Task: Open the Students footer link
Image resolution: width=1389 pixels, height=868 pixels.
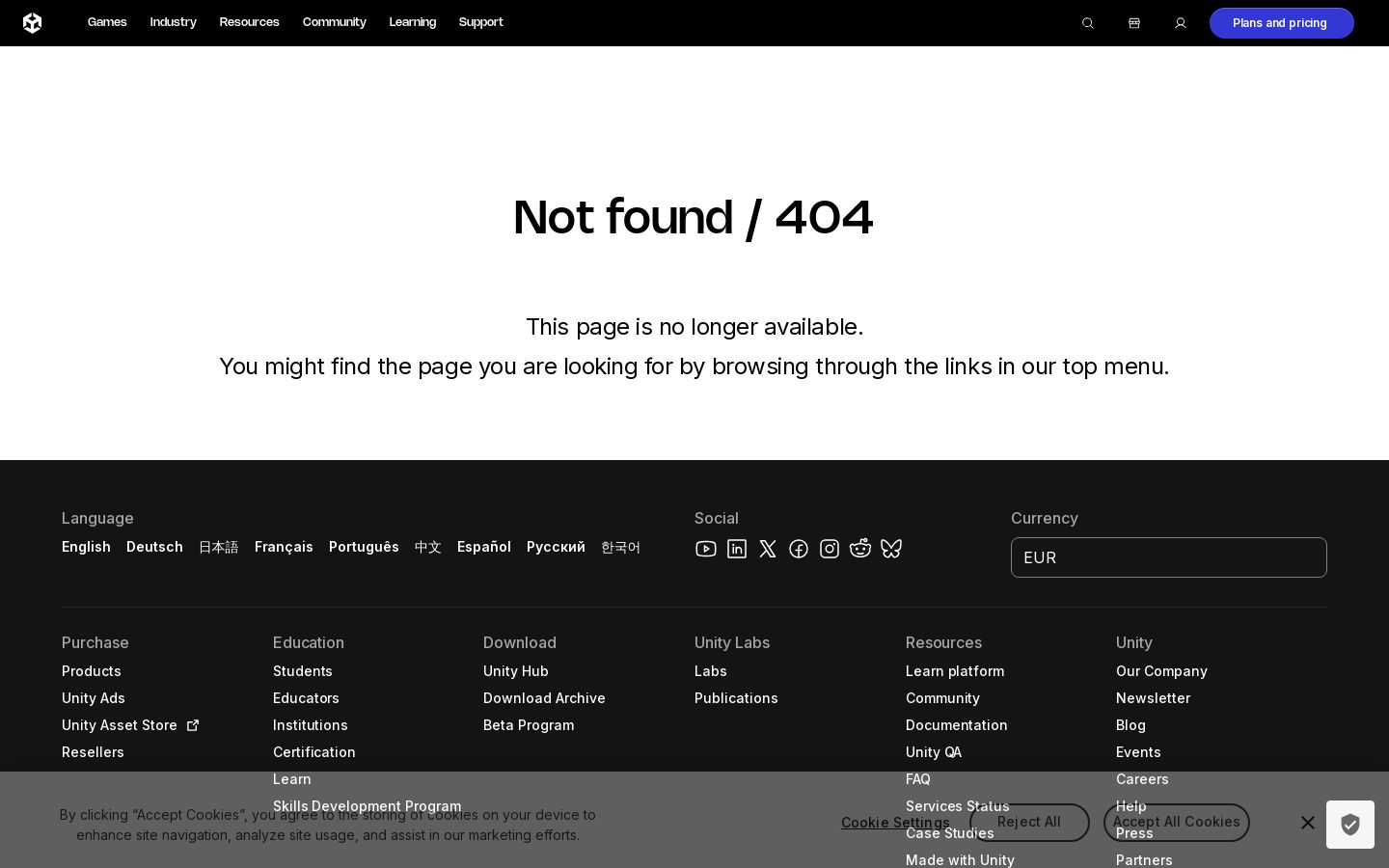Action: pos(303,671)
